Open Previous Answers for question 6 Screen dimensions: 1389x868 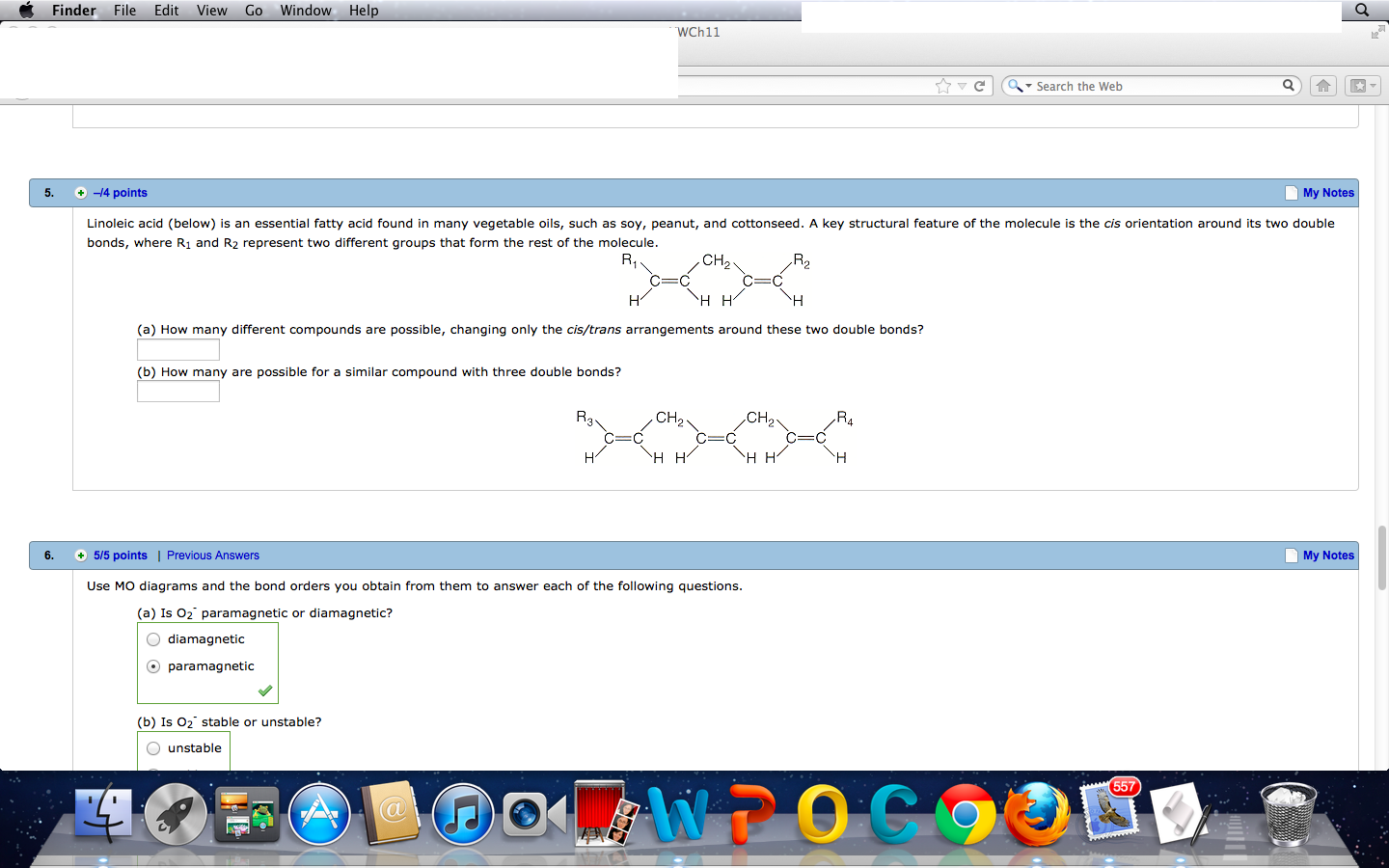tap(212, 556)
